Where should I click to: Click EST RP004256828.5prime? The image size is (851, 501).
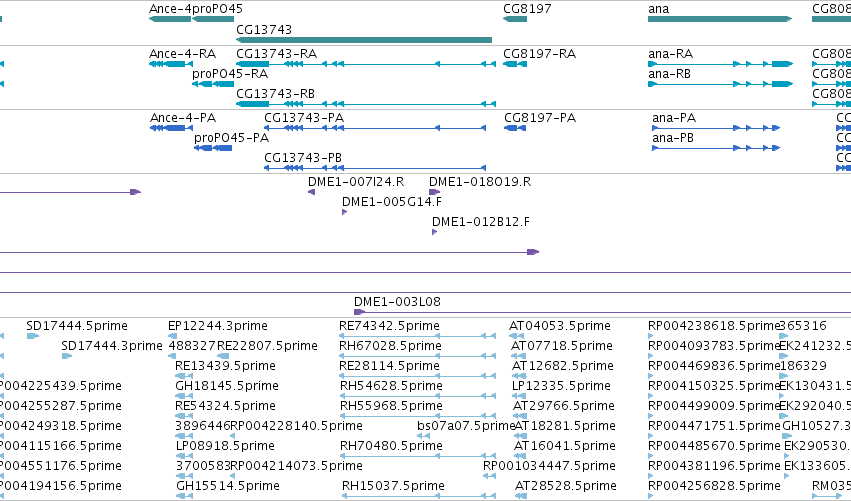(x=651, y=496)
